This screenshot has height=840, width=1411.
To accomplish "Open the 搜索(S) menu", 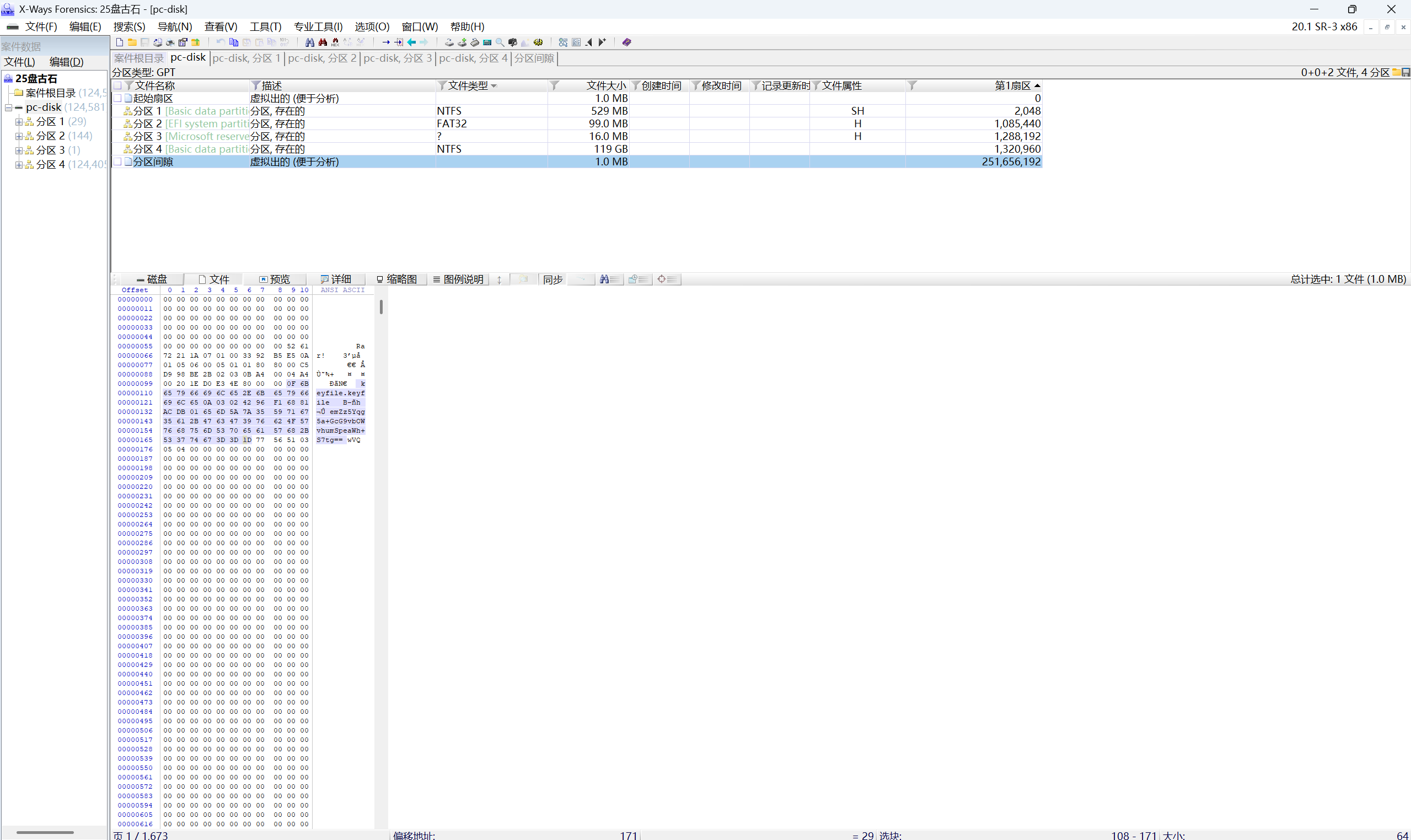I will (x=129, y=26).
